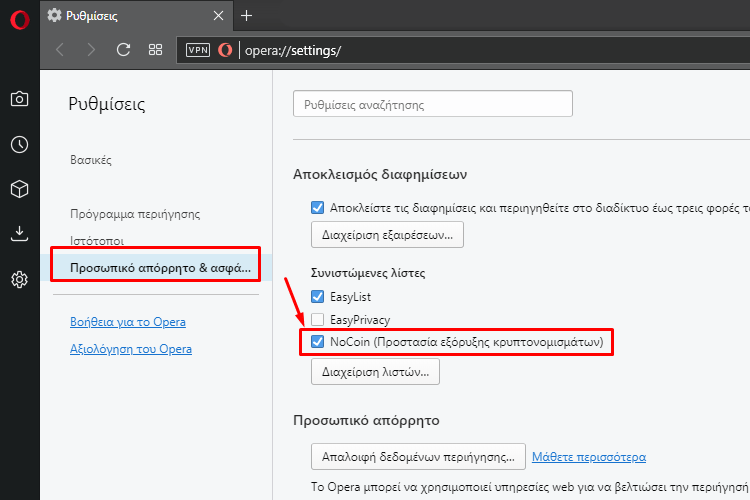Image resolution: width=750 pixels, height=500 pixels.
Task: Open History from the sidebar clock icon
Action: (20, 144)
